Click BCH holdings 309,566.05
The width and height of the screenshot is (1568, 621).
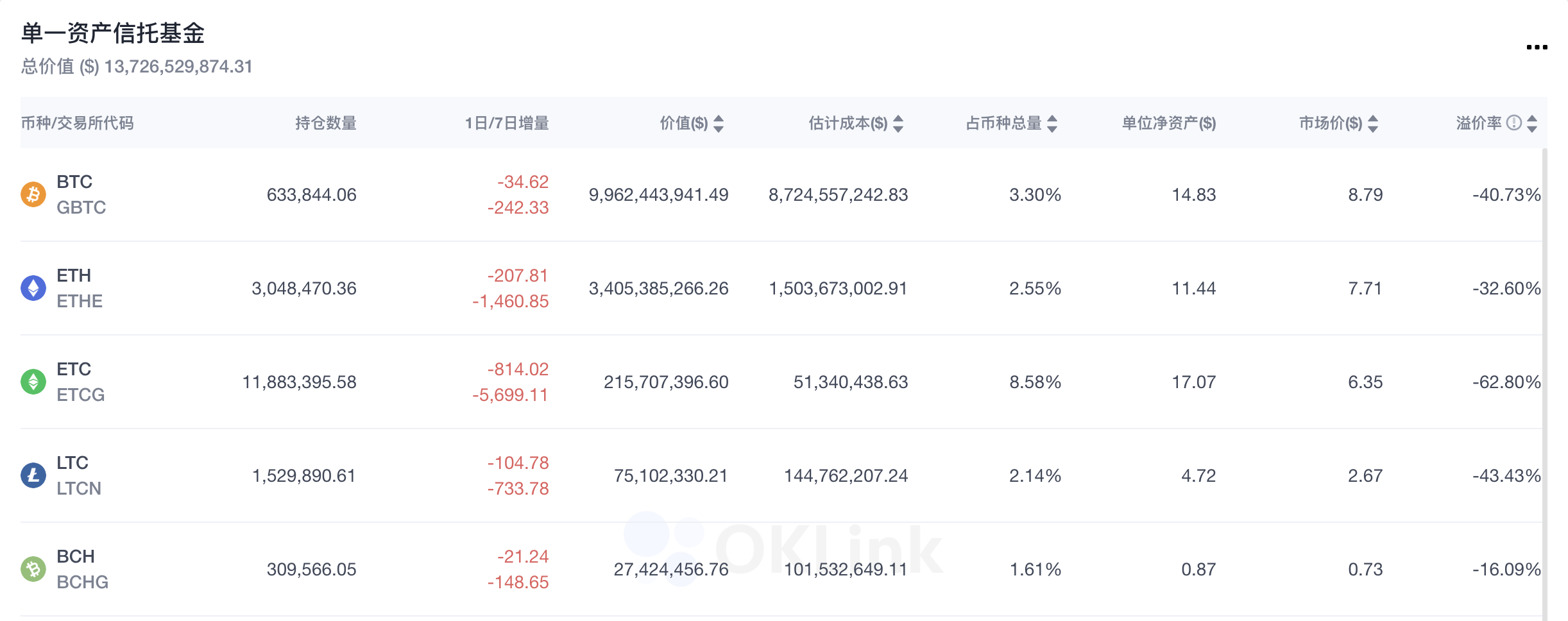pyautogui.click(x=312, y=569)
